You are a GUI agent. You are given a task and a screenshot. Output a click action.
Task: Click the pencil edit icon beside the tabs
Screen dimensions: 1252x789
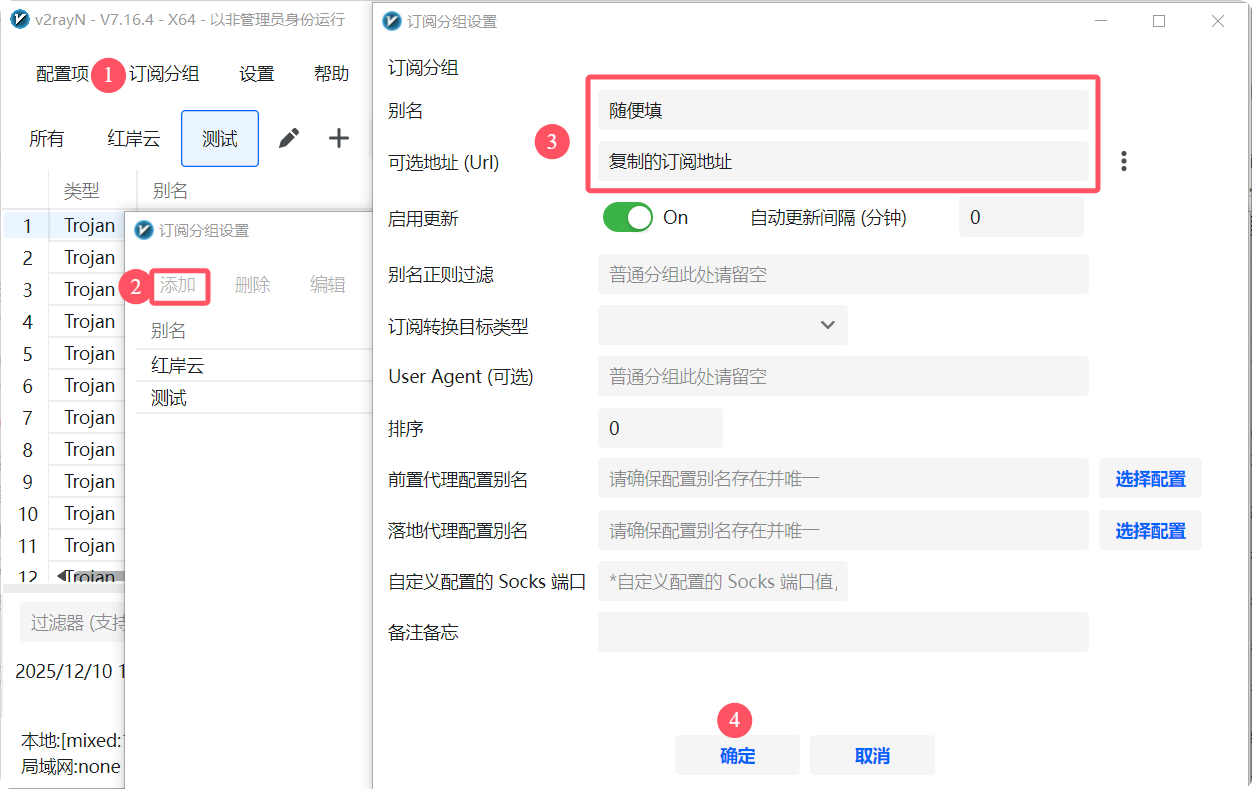(289, 138)
